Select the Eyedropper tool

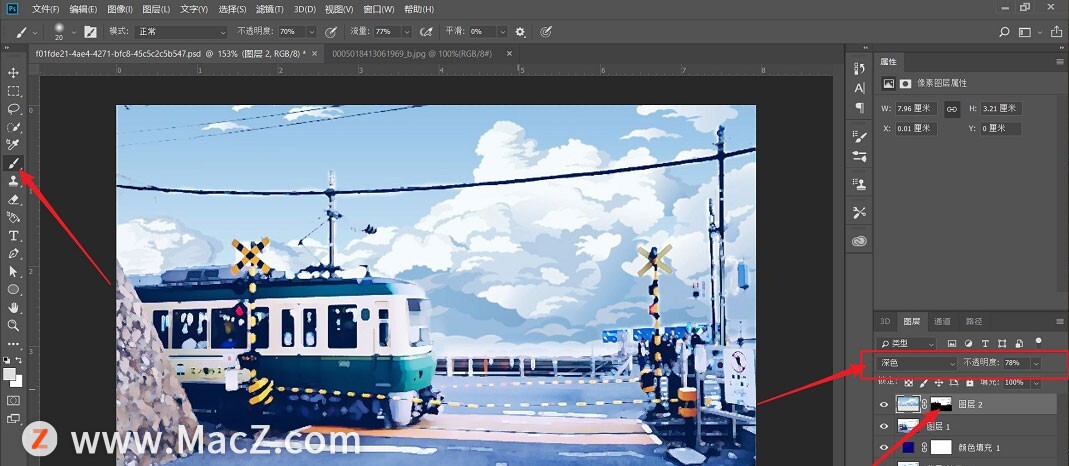pyautogui.click(x=13, y=144)
